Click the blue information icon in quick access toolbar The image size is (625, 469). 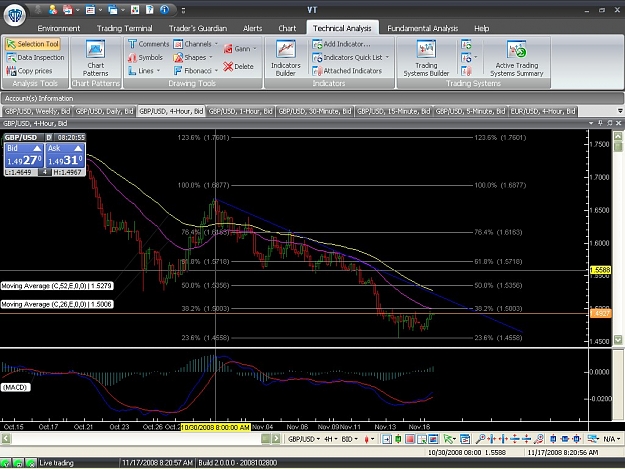(164, 10)
